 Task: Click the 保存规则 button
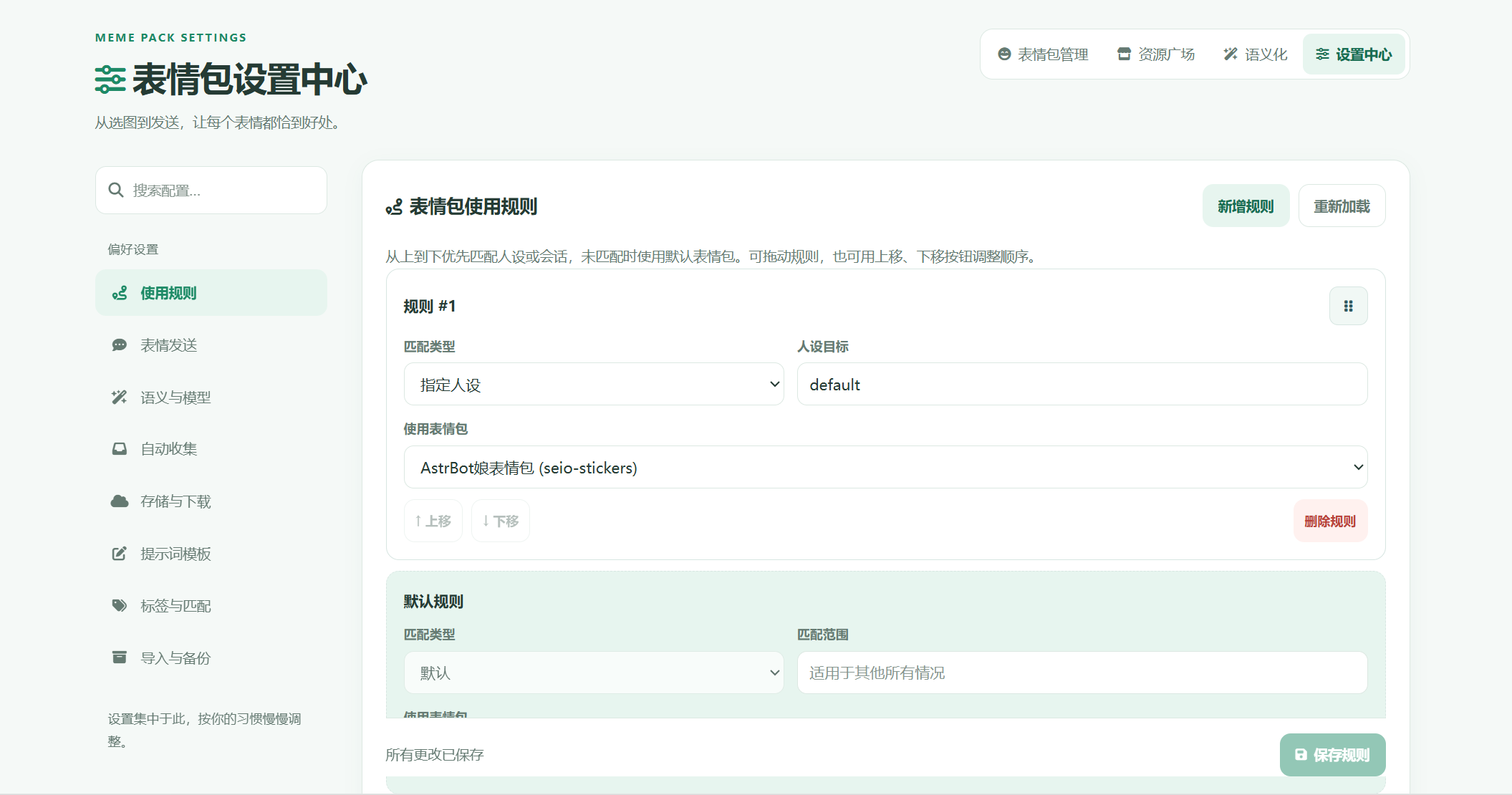point(1332,755)
